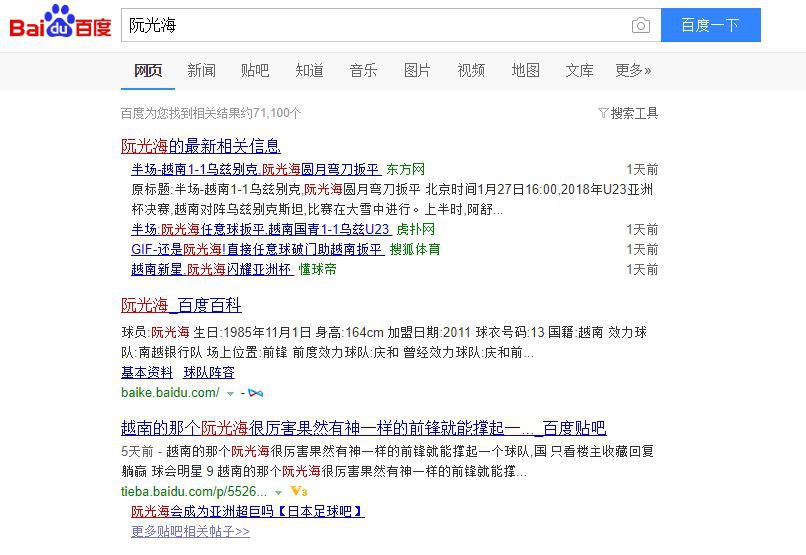The image size is (806, 555).
Task: Click source label 东方网
Action: [x=406, y=169]
